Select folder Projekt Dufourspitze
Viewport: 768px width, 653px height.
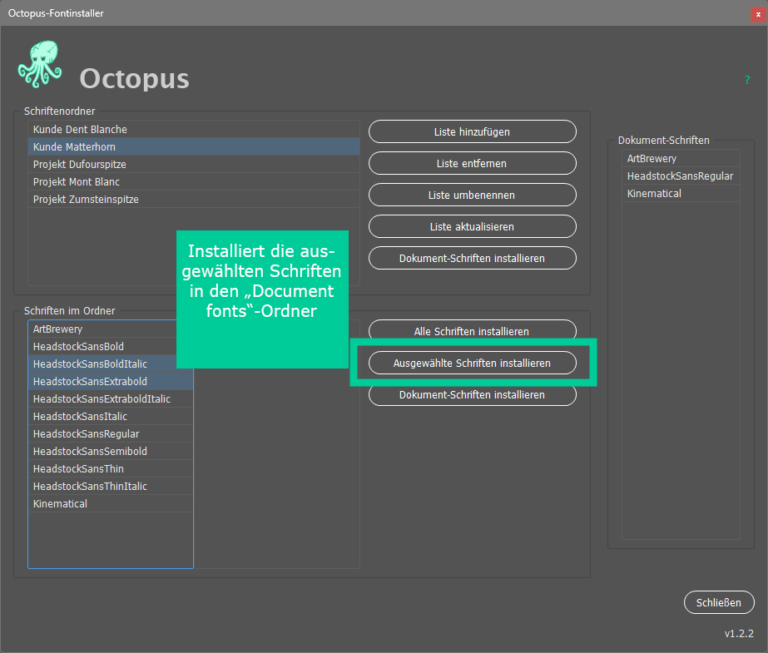tap(193, 165)
